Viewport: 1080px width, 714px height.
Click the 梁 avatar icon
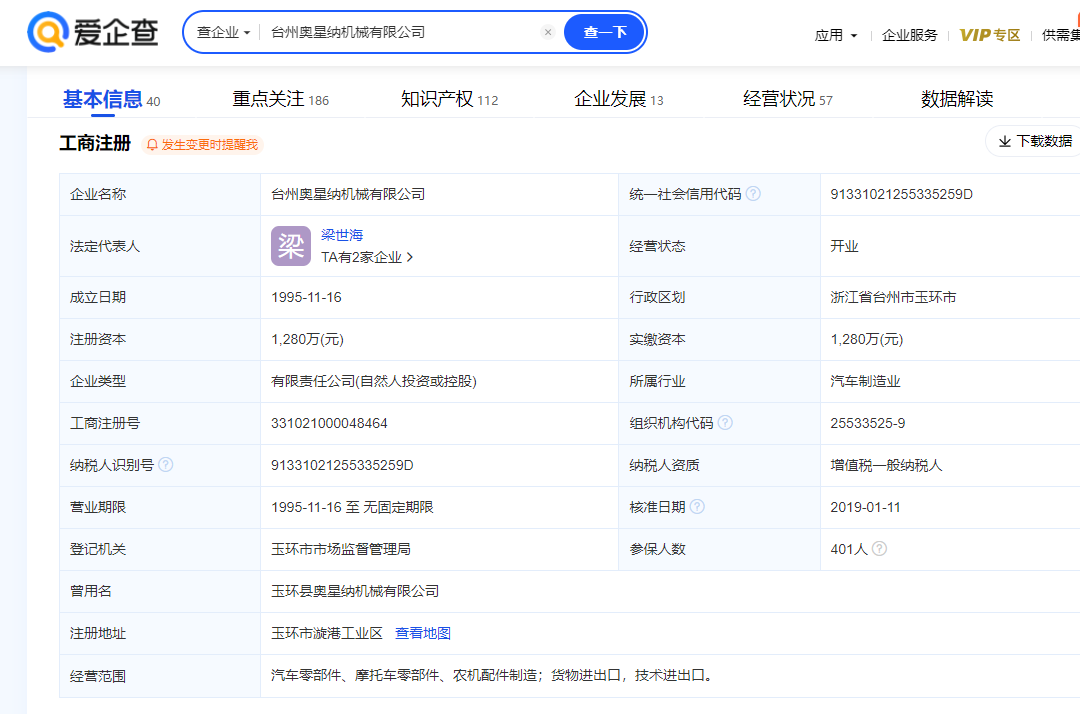coord(291,246)
